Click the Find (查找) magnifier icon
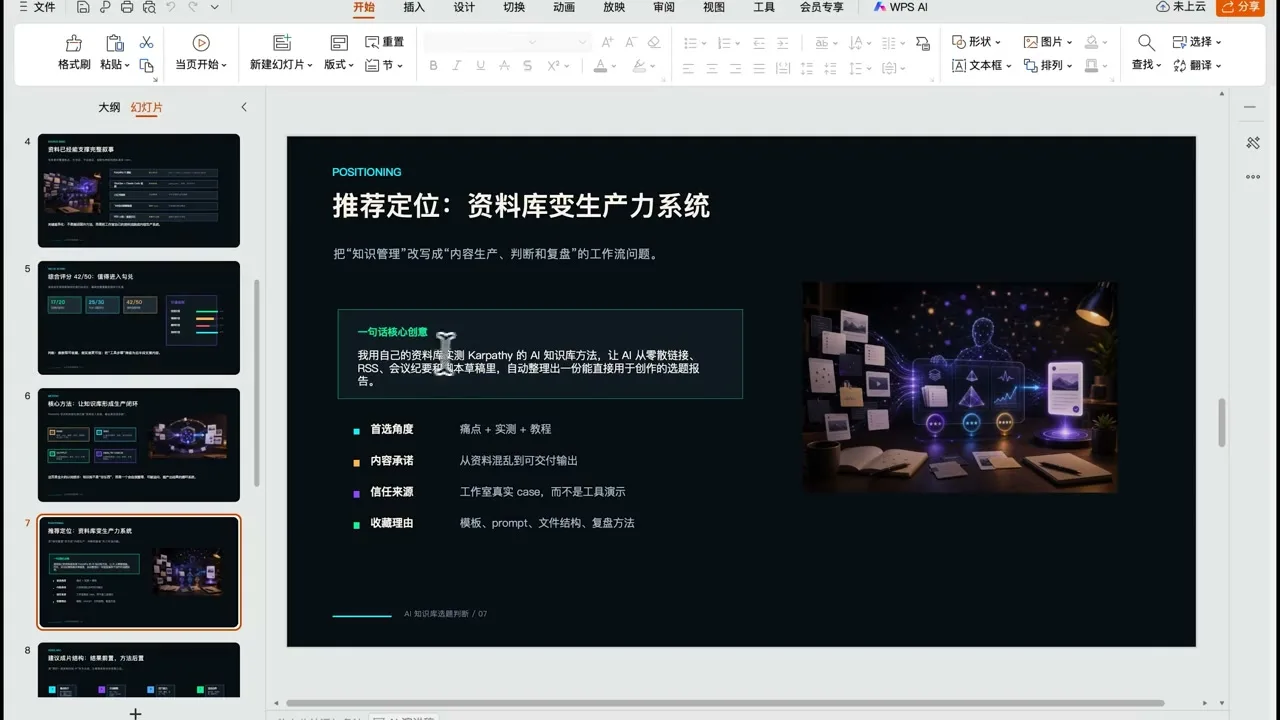The height and width of the screenshot is (720, 1280). [1146, 42]
